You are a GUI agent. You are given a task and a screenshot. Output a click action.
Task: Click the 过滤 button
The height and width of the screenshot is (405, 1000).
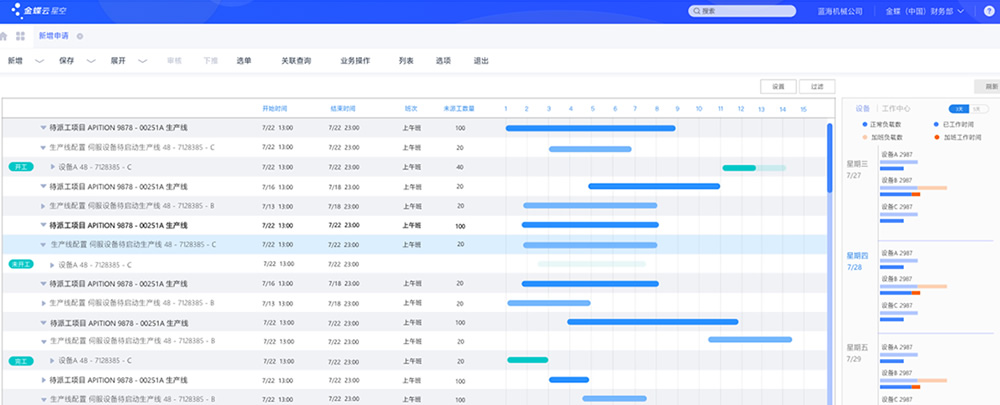[817, 86]
